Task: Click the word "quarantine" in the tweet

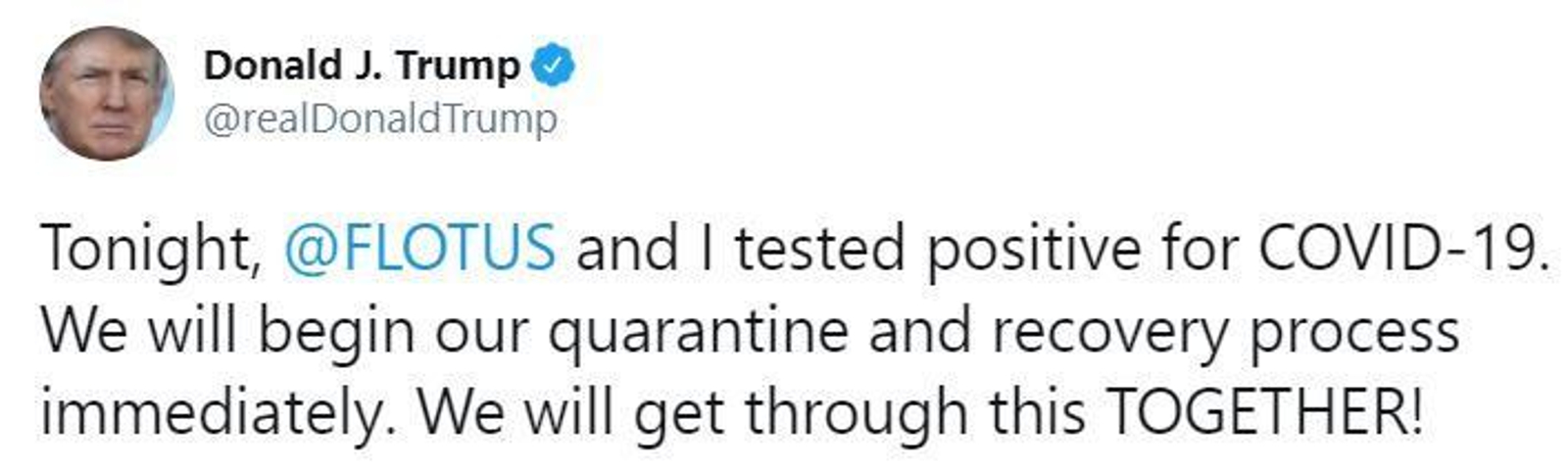Action: (x=698, y=331)
